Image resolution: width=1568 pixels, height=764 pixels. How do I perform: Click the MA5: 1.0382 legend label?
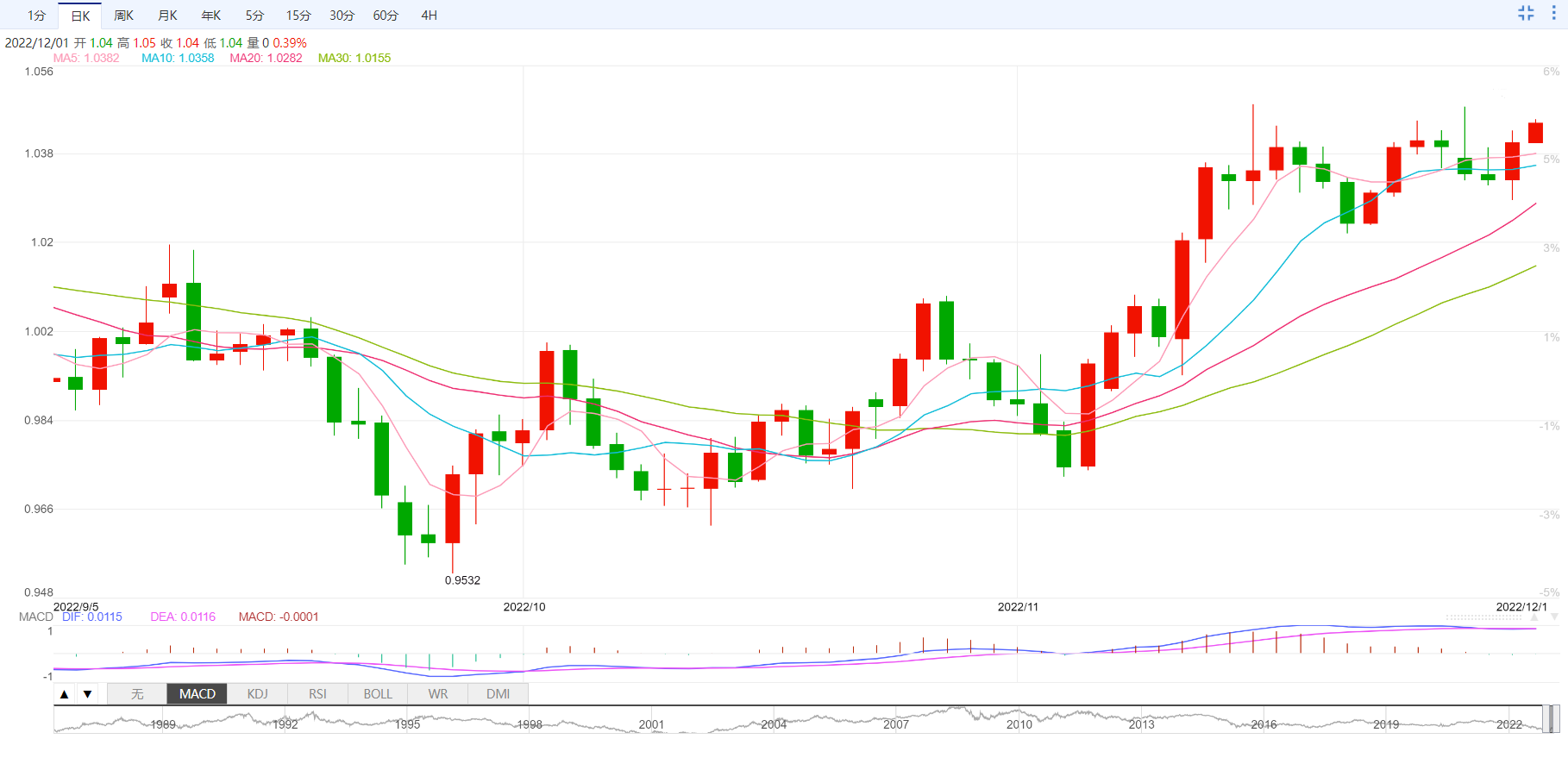pos(86,58)
